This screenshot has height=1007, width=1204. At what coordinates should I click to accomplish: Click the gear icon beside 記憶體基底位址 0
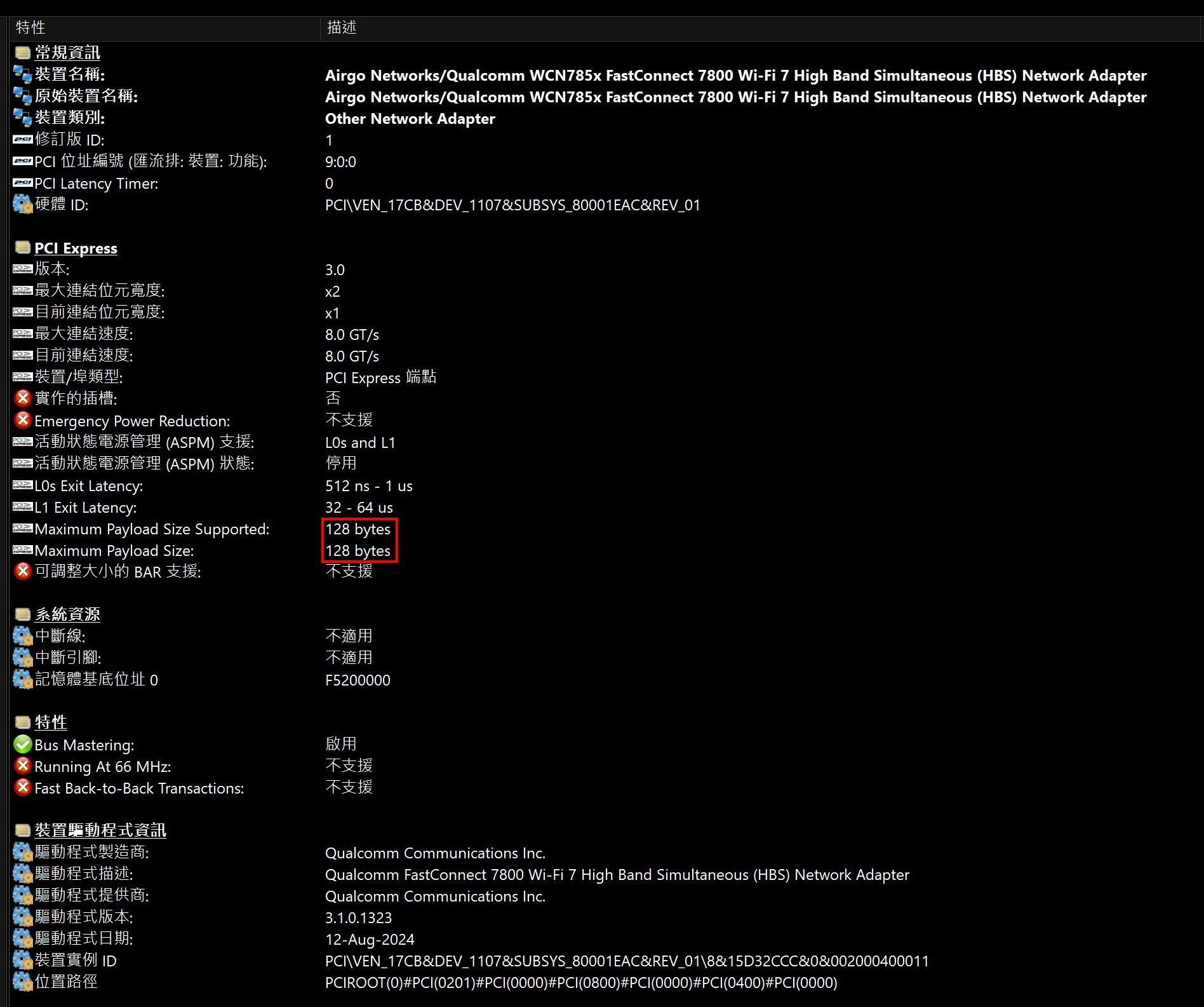(22, 679)
